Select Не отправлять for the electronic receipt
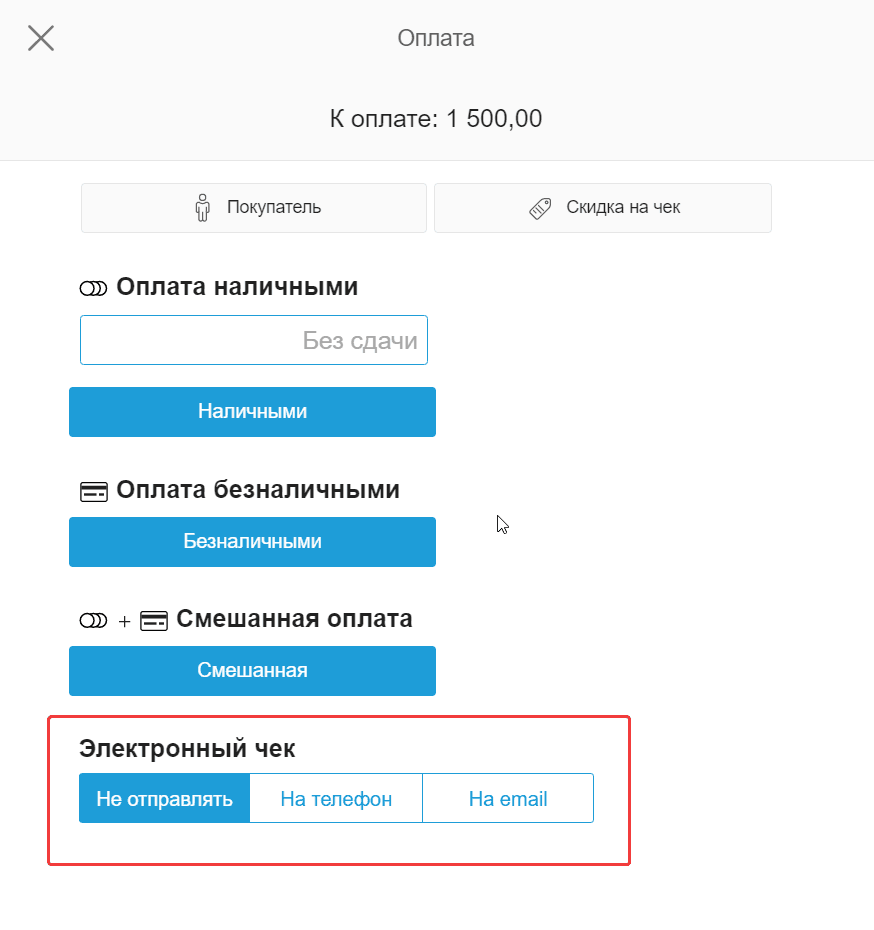 pos(164,798)
